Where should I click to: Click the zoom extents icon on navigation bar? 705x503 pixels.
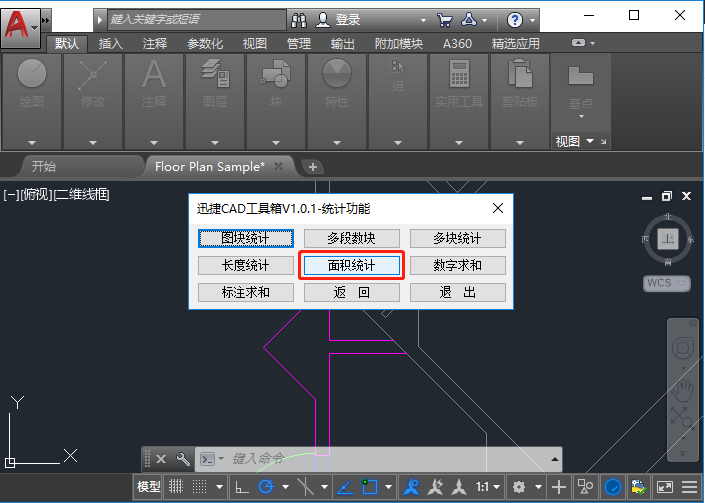[x=682, y=418]
